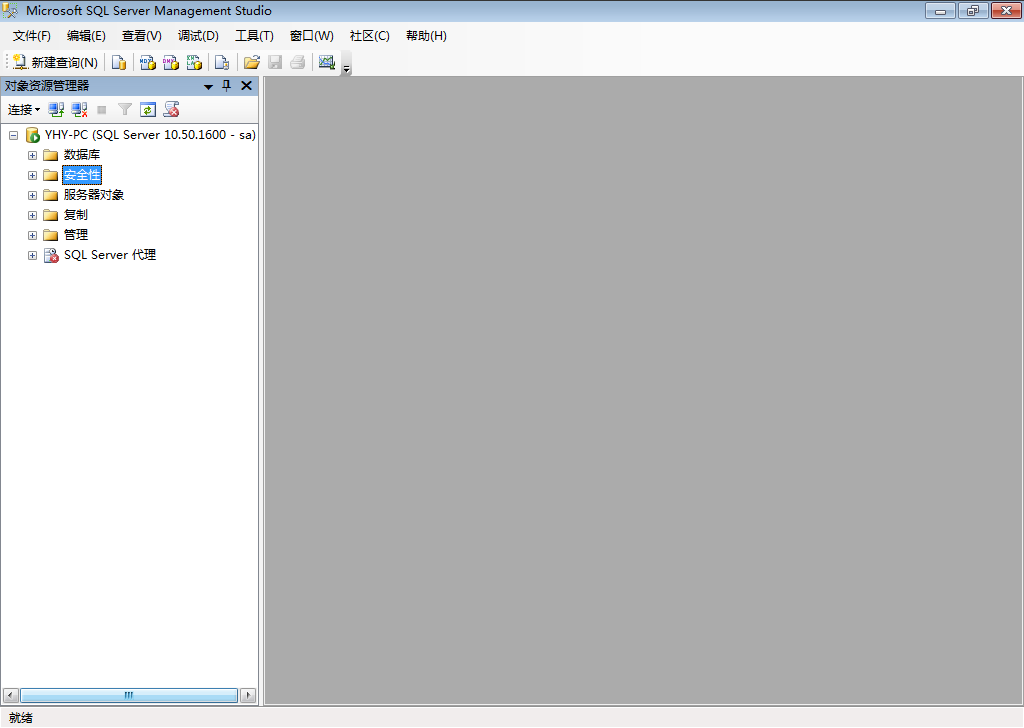Click scroll left arrow in Object Explorer
The image size is (1024, 728).
(x=10, y=695)
